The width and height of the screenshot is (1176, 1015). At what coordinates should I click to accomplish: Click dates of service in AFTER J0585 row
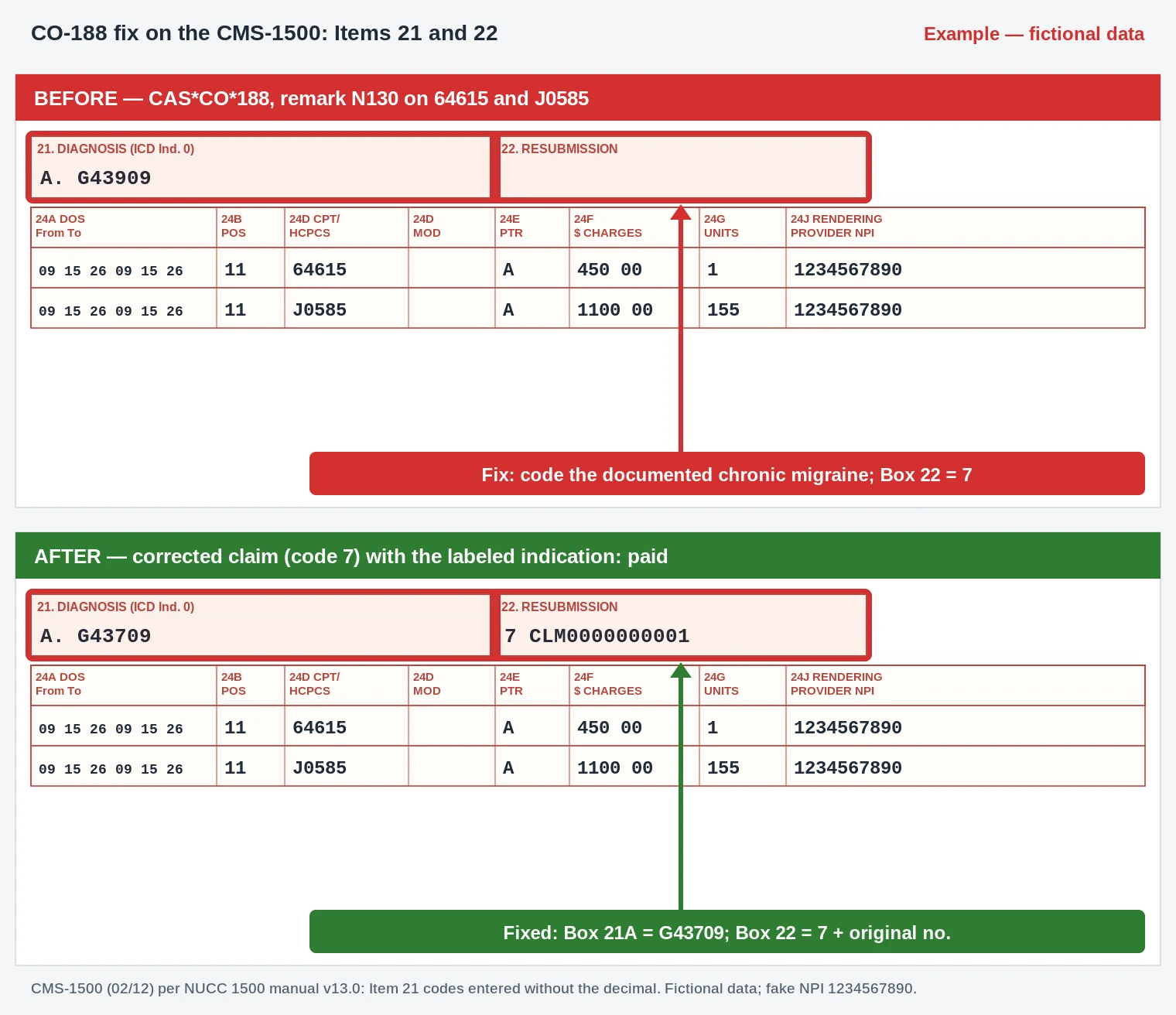tap(111, 769)
